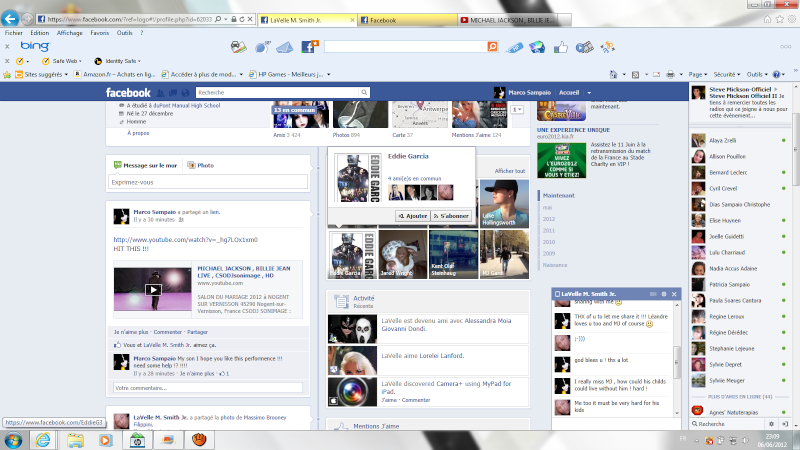Viewport: 800px width, 450px height.
Task: Hide the chat sidebar icon
Action: pos(785,423)
